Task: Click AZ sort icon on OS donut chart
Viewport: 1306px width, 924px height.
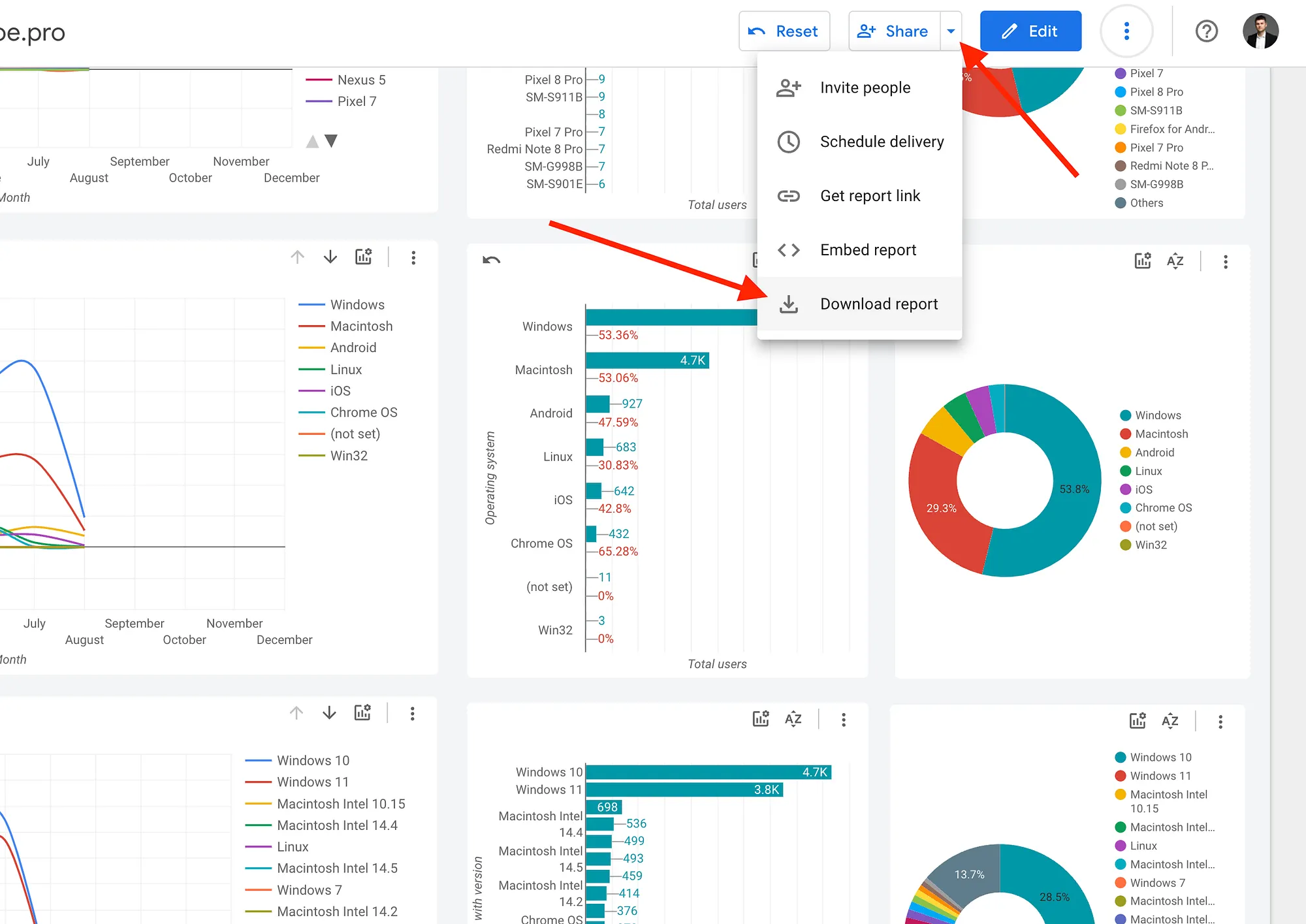Action: [x=1175, y=261]
